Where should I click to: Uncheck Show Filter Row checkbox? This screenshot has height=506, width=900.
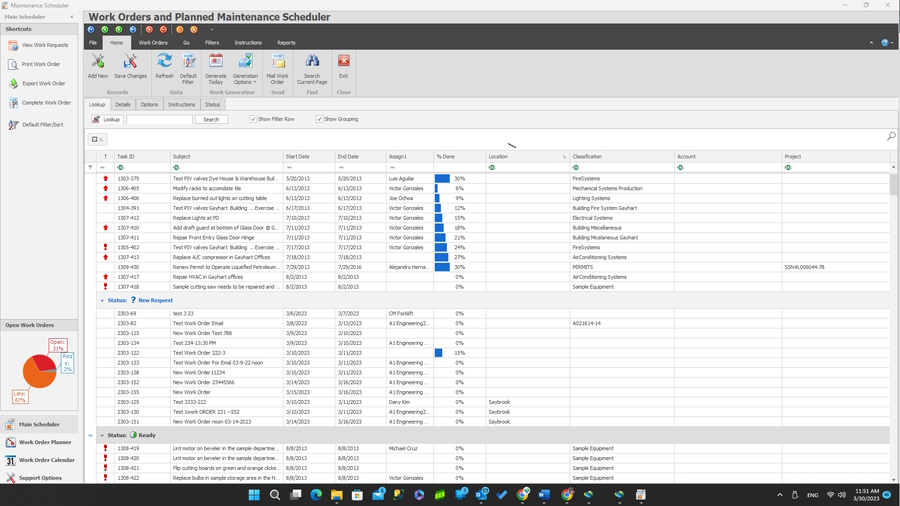point(253,119)
